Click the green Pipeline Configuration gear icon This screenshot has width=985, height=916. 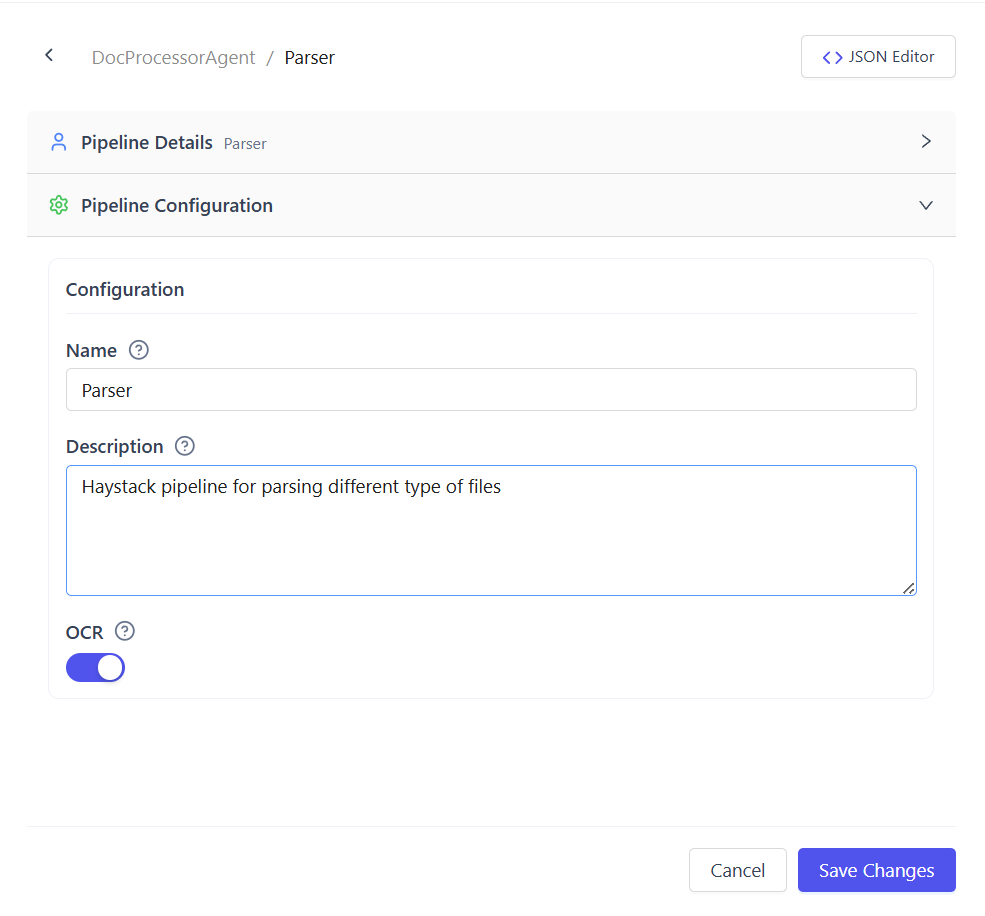click(x=58, y=205)
